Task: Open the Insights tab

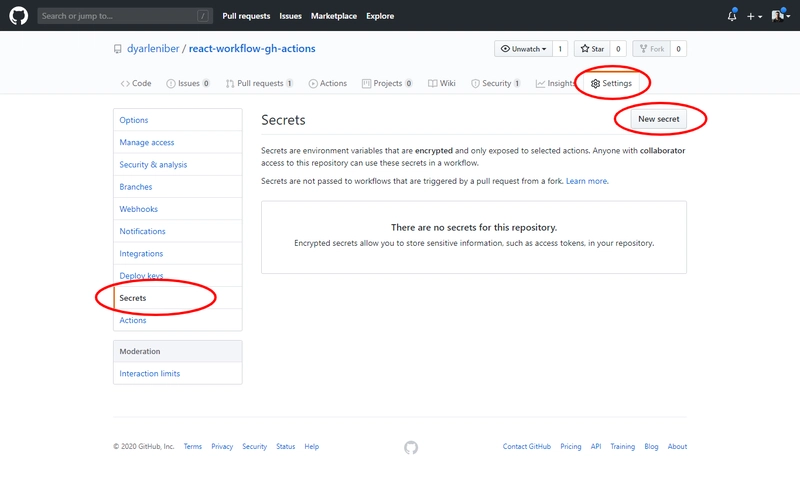Action: point(555,83)
